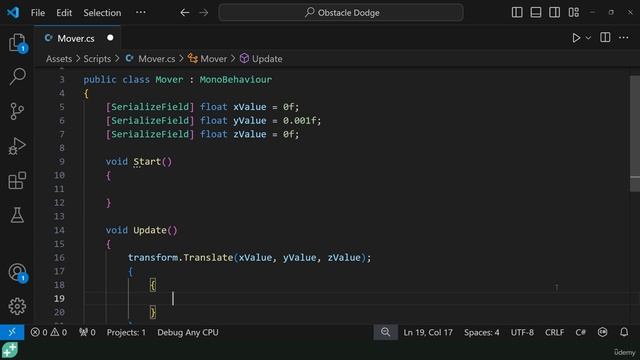Screen dimensions: 640x360
Task: Open the Update method breadcrumb
Action: coord(261,59)
